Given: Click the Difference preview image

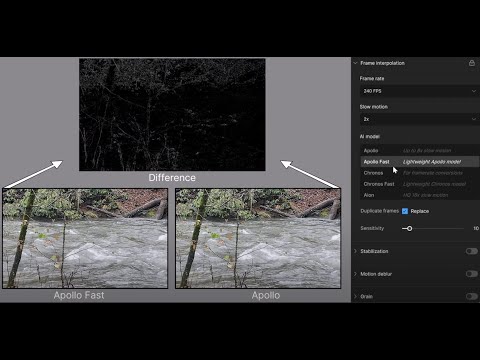Looking at the screenshot, I should (x=172, y=115).
